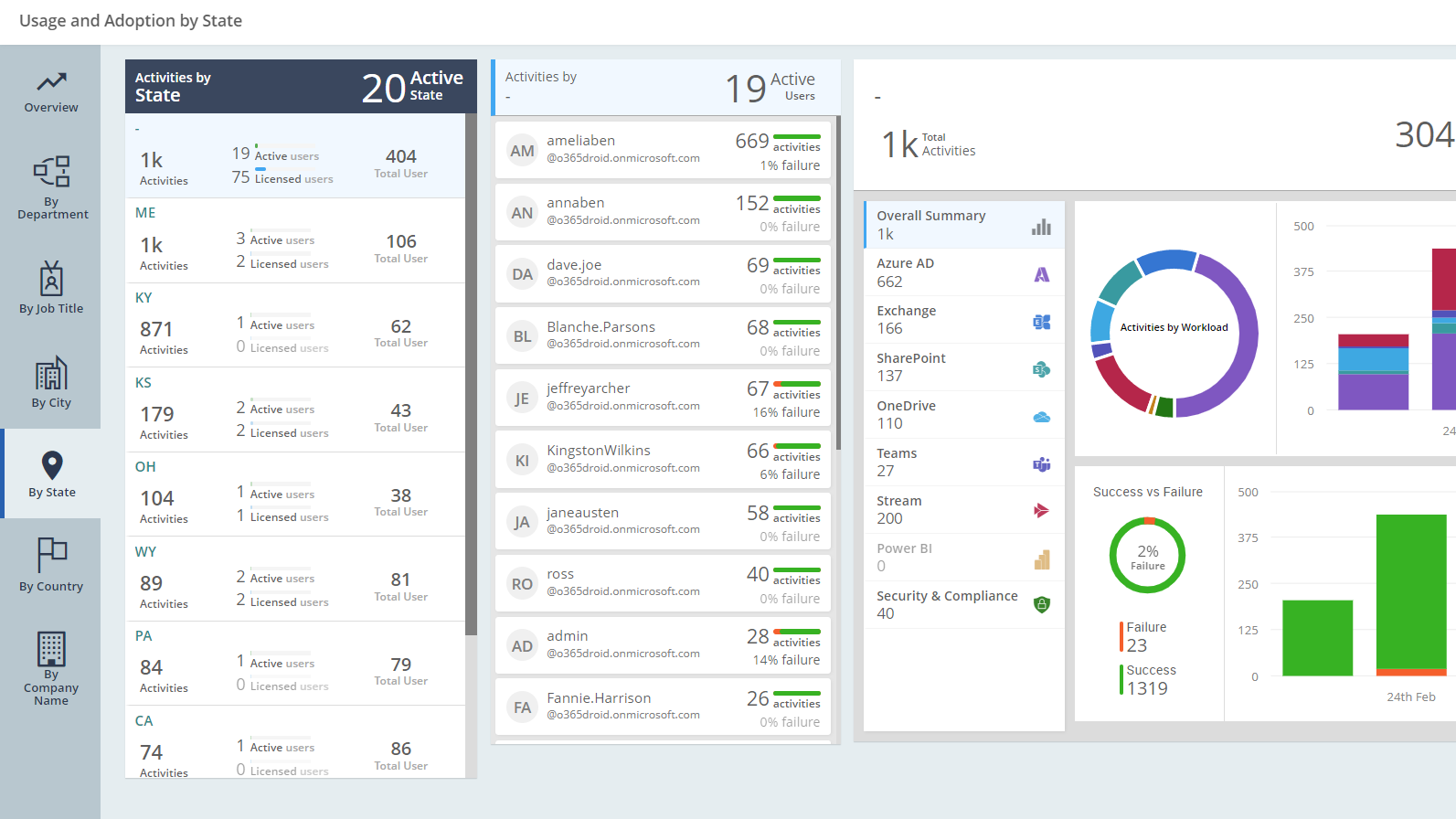Open the By Job Title badge icon
The image size is (1456, 819).
[51, 279]
